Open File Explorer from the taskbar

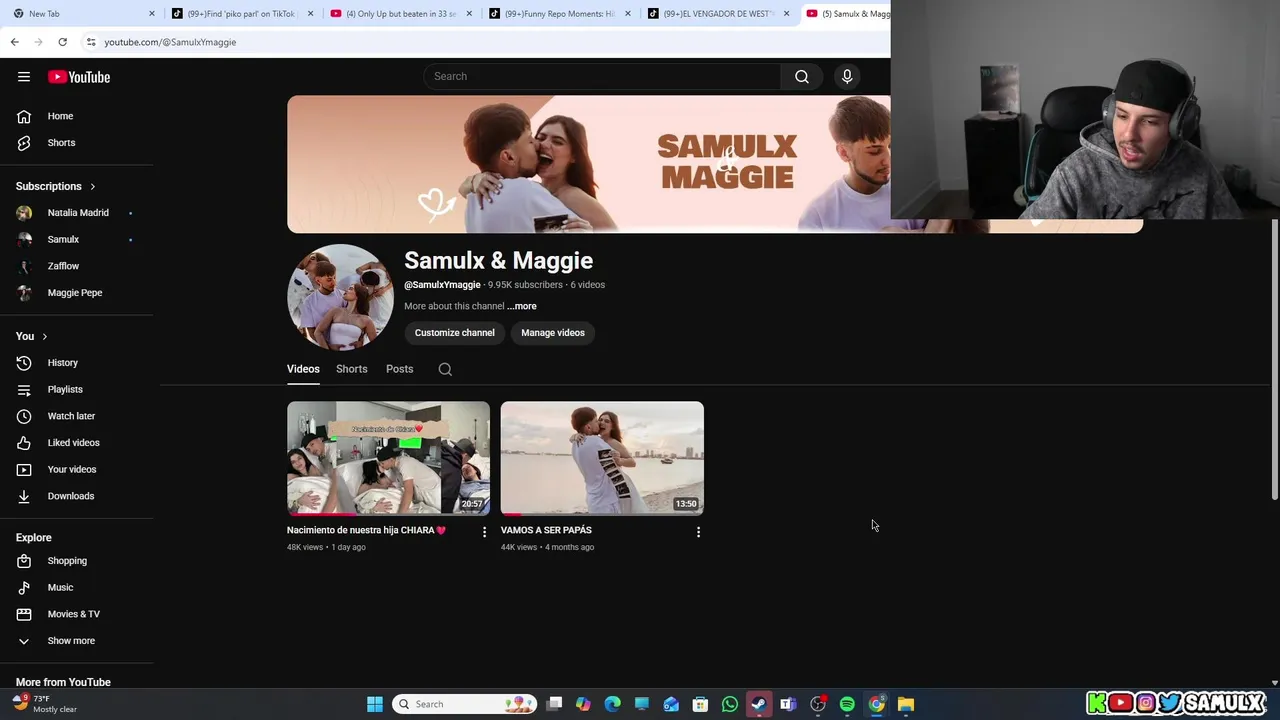click(906, 704)
